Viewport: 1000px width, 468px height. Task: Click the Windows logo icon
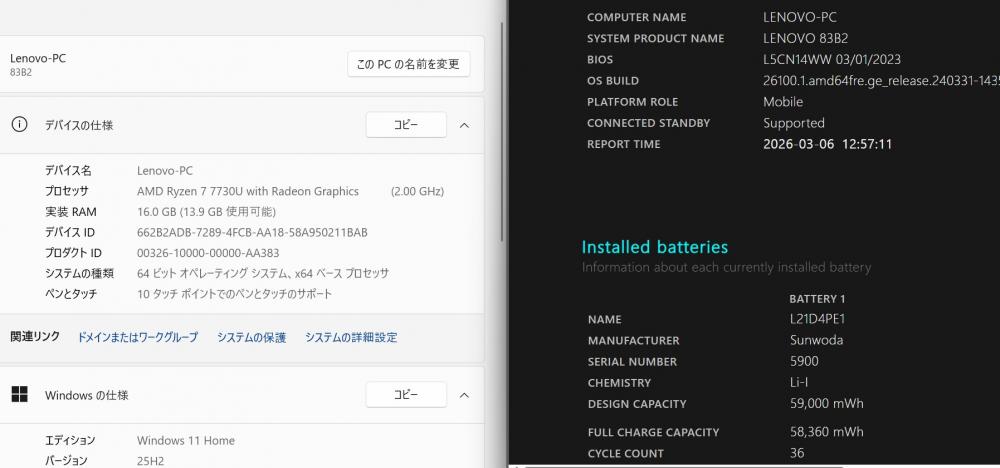pos(20,395)
